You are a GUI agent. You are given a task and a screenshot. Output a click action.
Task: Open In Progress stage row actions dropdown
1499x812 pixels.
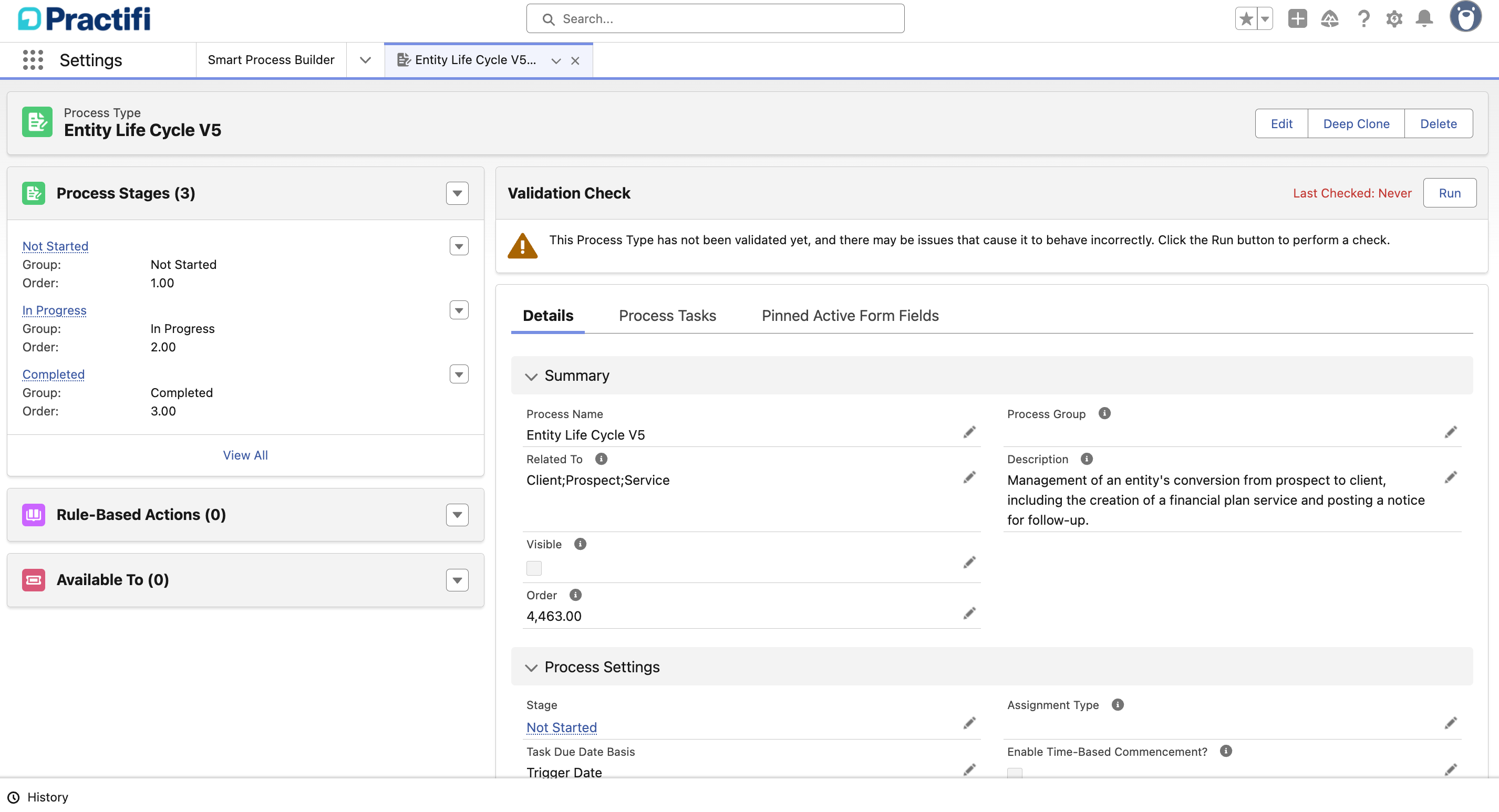[x=459, y=310]
